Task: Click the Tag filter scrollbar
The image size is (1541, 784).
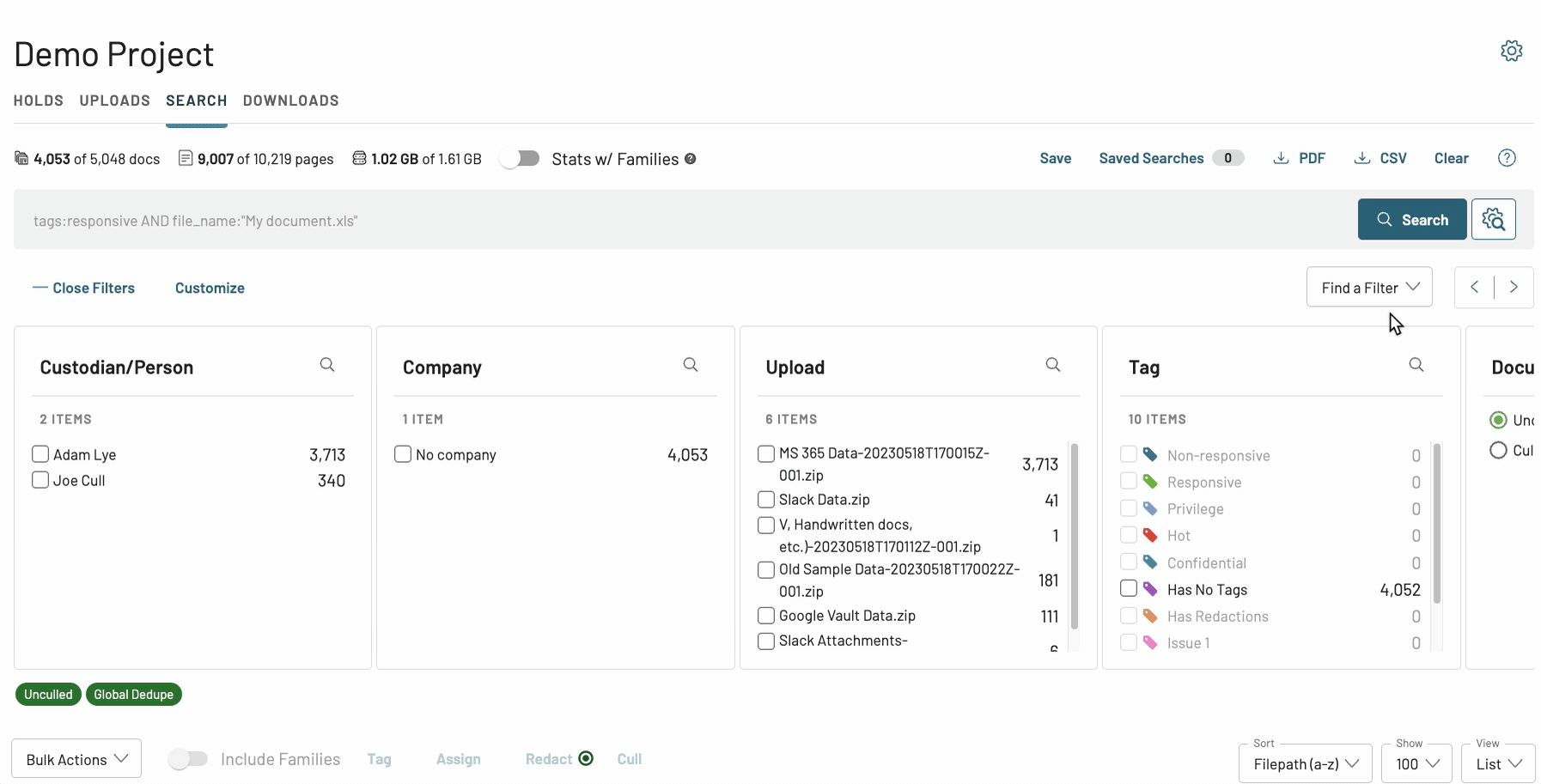Action: click(1437, 524)
